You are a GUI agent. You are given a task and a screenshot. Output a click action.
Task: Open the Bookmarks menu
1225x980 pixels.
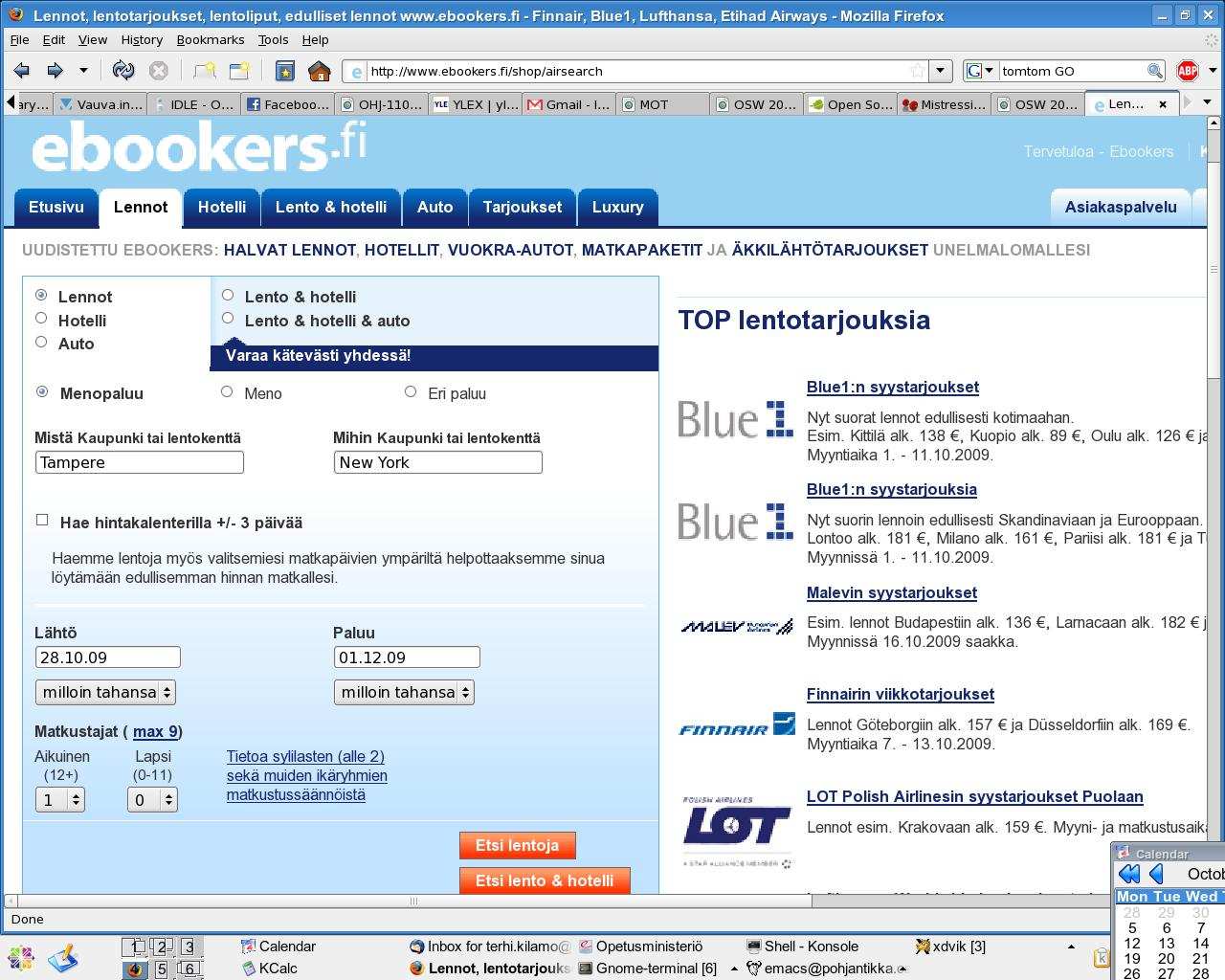point(211,39)
